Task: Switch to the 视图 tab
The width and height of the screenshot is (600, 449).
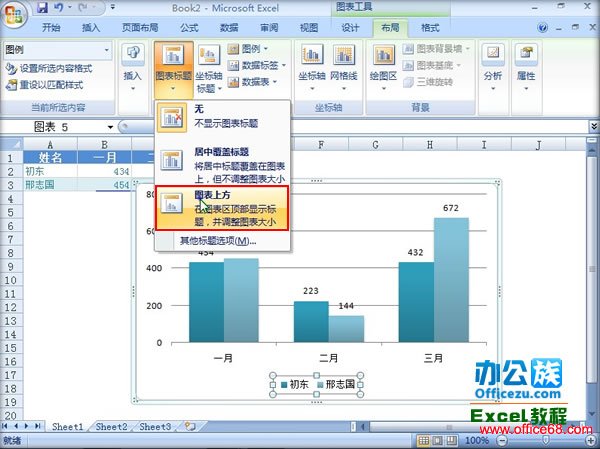Action: point(308,28)
